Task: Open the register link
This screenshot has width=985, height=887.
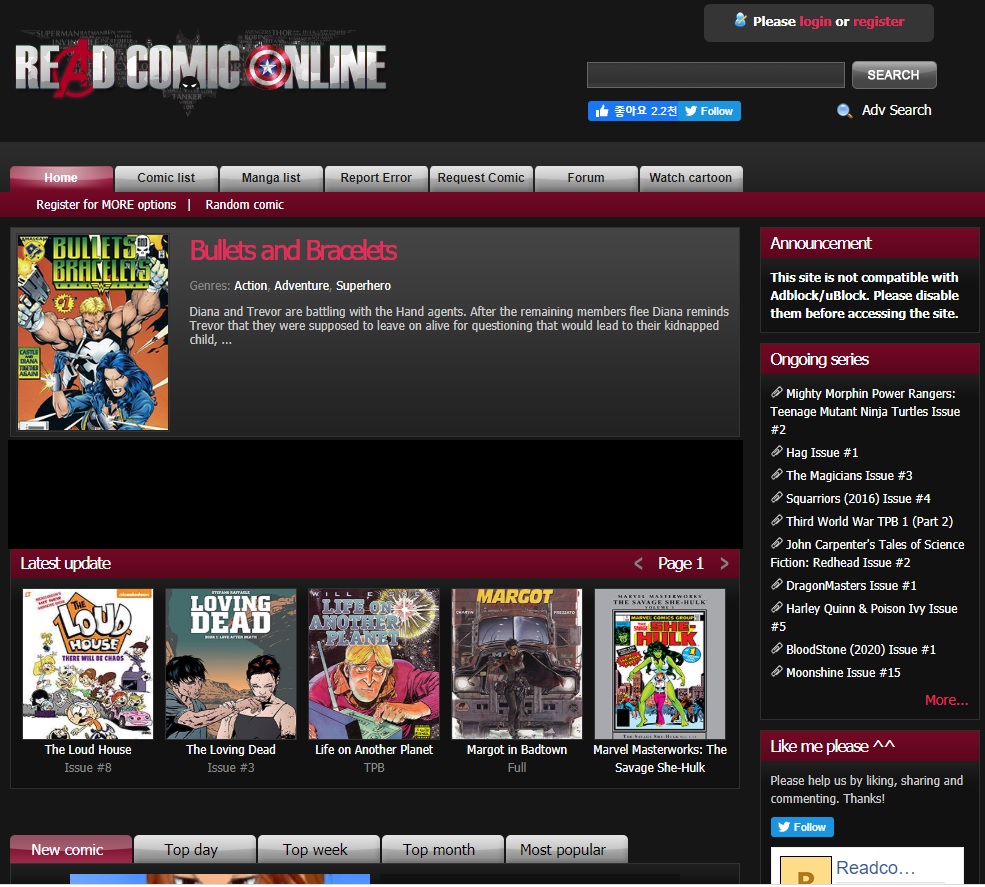Action: coord(878,21)
